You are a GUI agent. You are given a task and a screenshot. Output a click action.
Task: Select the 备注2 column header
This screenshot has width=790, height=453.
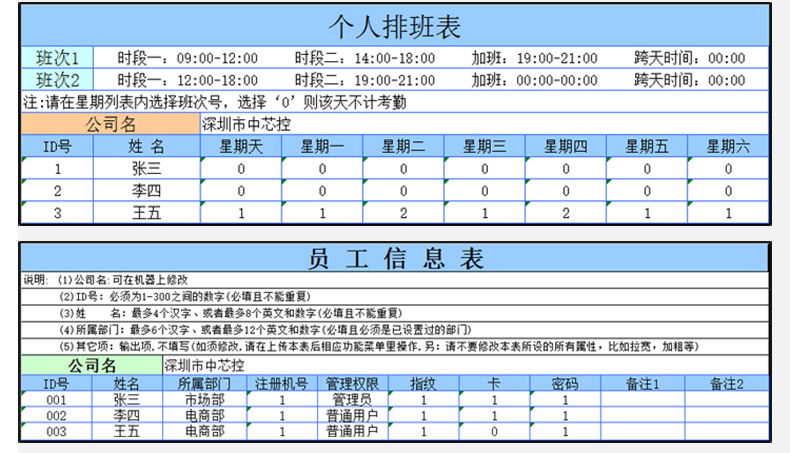click(x=727, y=383)
